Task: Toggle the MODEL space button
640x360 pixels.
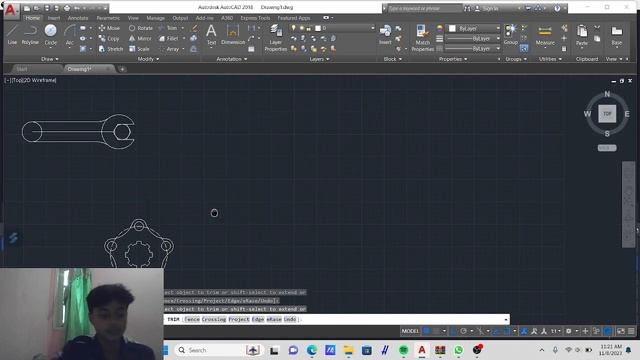Action: [x=410, y=331]
